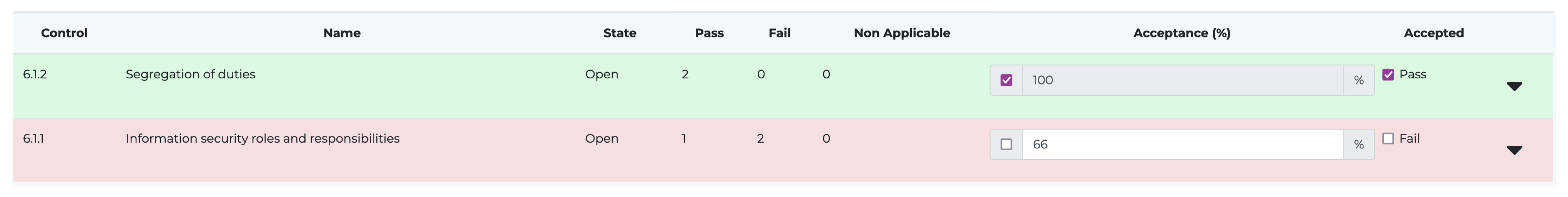Tick the Accepted Fail checkbox
1568x197 pixels.
pos(1388,138)
